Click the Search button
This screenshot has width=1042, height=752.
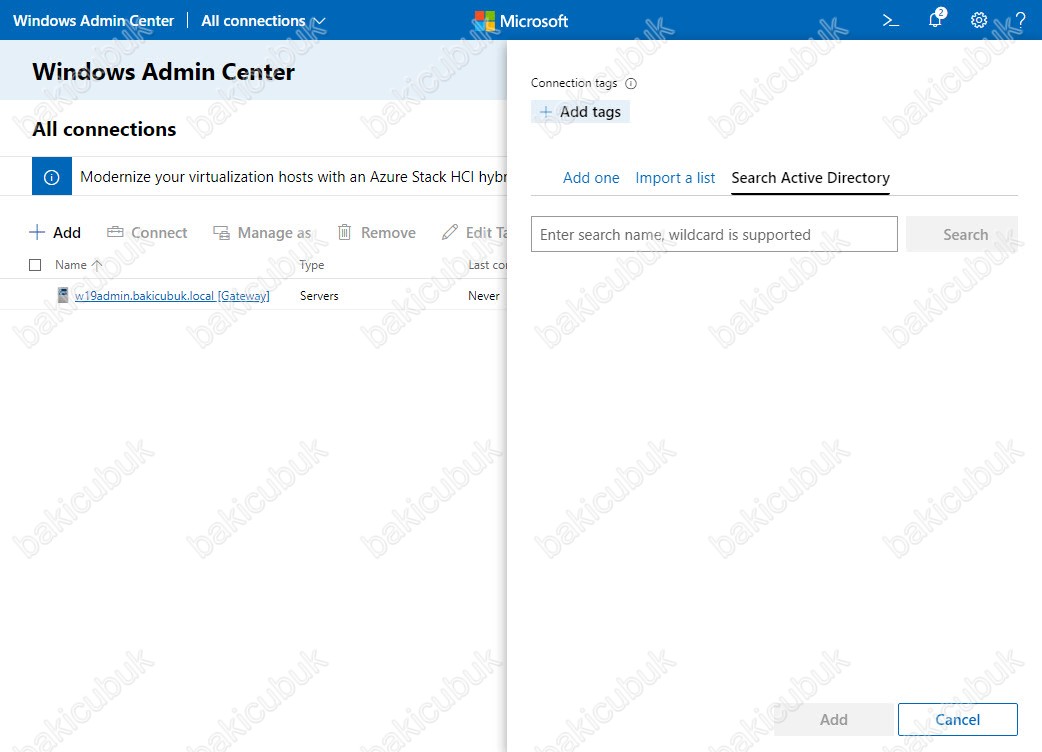coord(962,234)
